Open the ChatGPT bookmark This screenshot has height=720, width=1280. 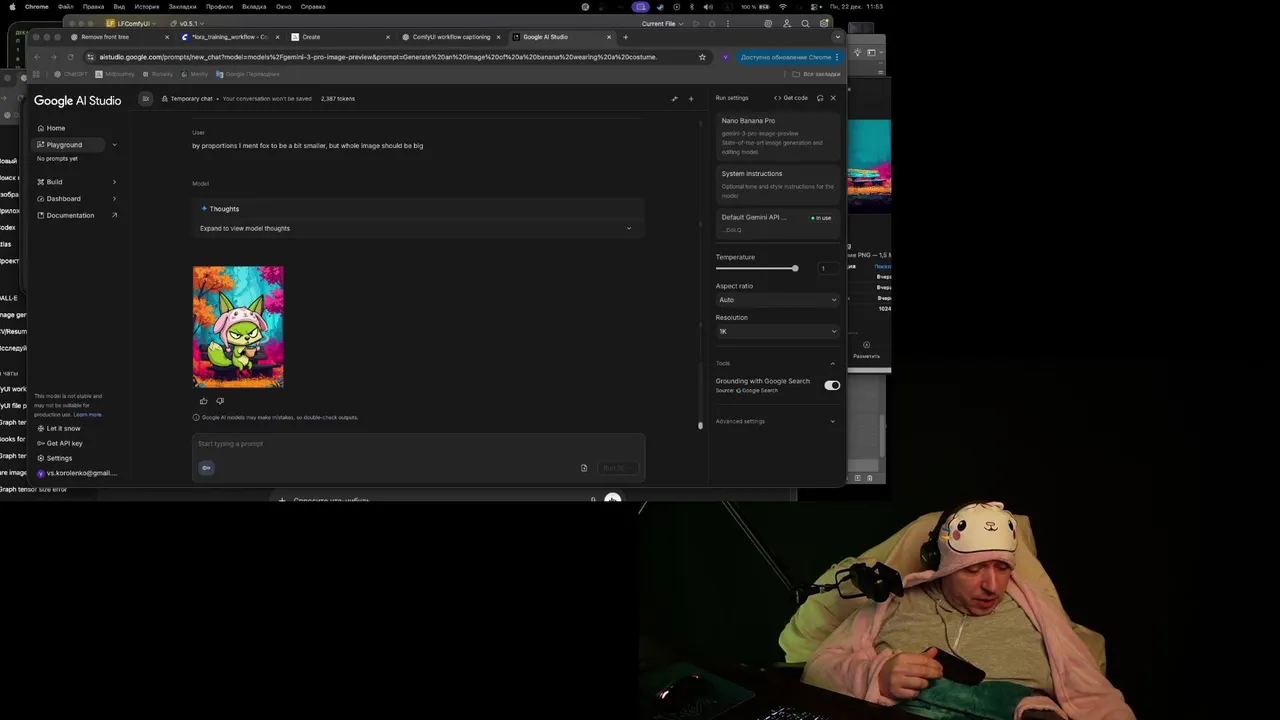72,74
